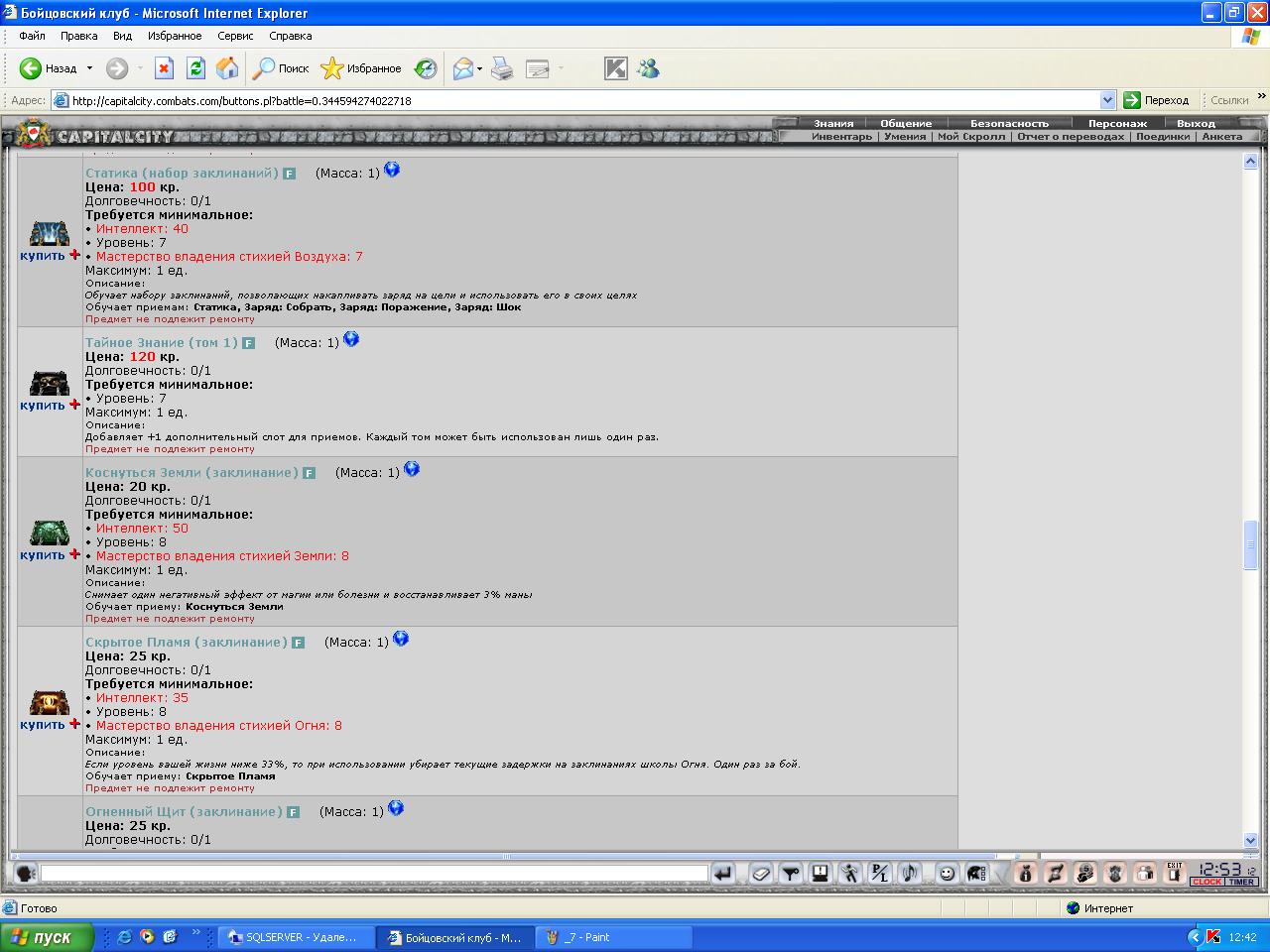
Task: Open the Правка menu
Action: [78, 36]
